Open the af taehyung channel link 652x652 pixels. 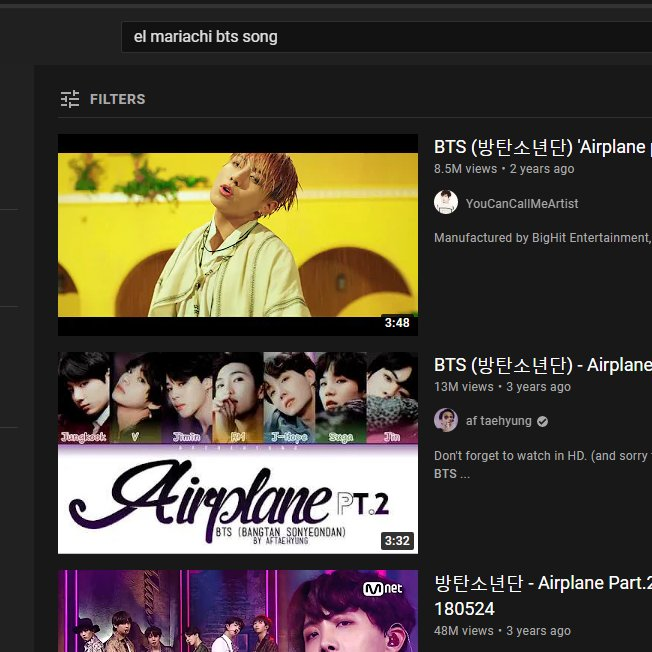pos(499,421)
